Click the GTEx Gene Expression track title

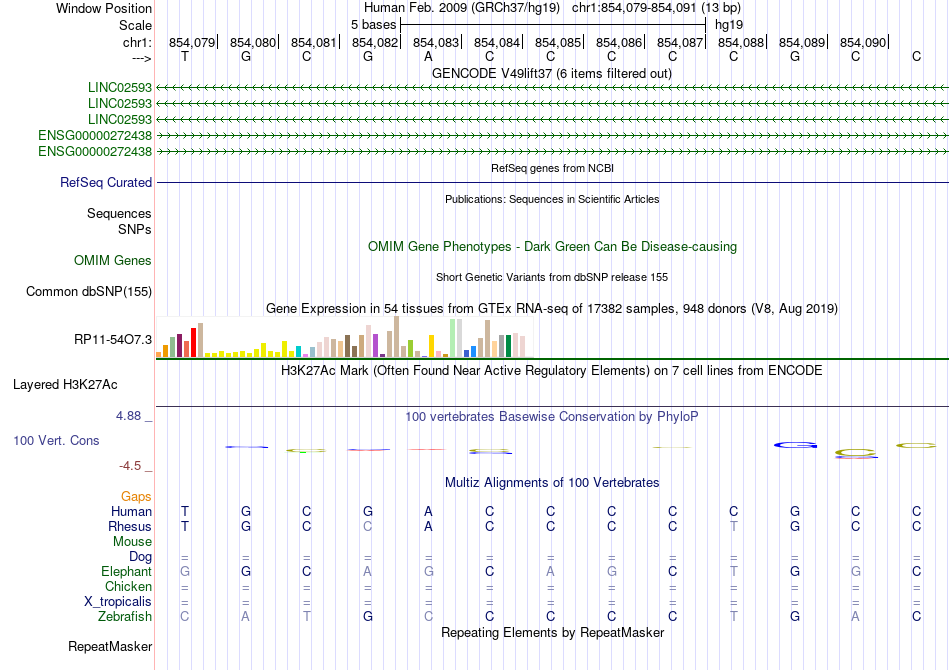click(x=552, y=308)
